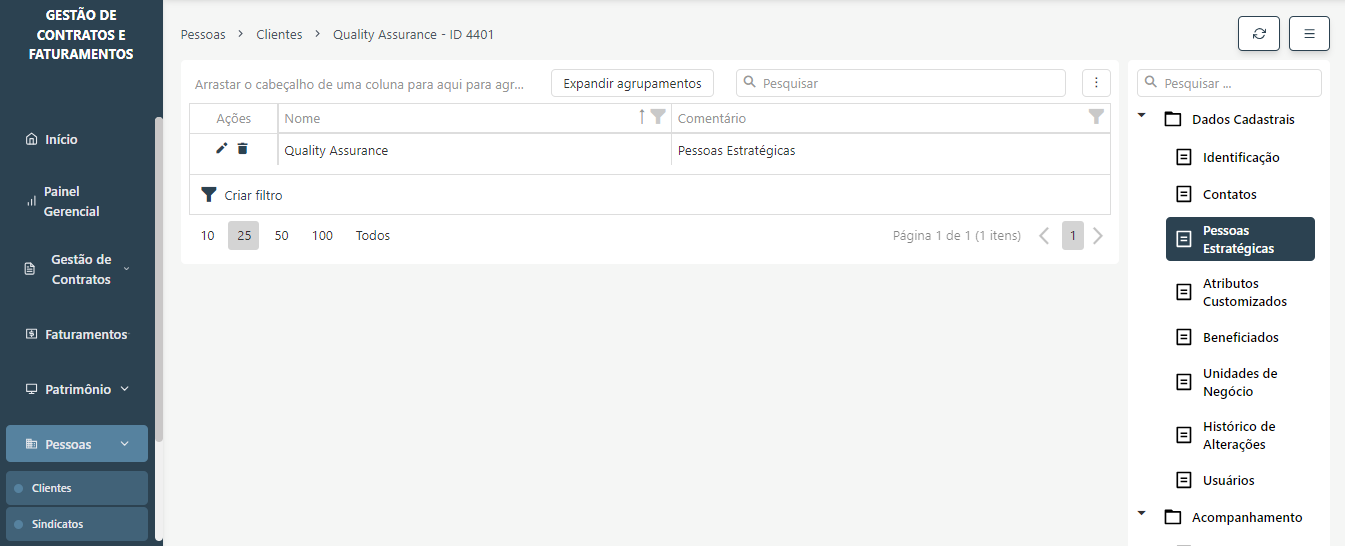The image size is (1345, 546).
Task: Click the pencil edit icon for Quality Assurance
Action: pos(222,149)
